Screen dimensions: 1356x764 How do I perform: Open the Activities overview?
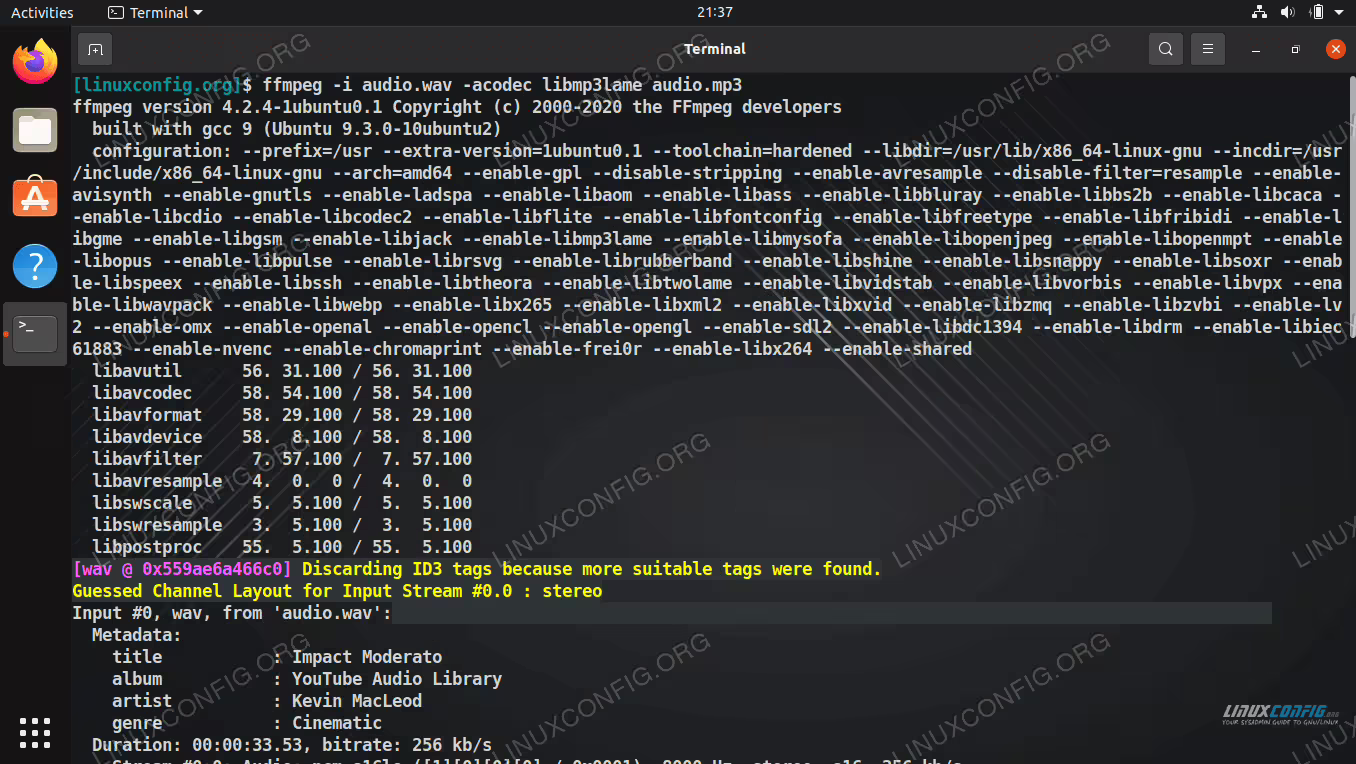[x=42, y=13]
